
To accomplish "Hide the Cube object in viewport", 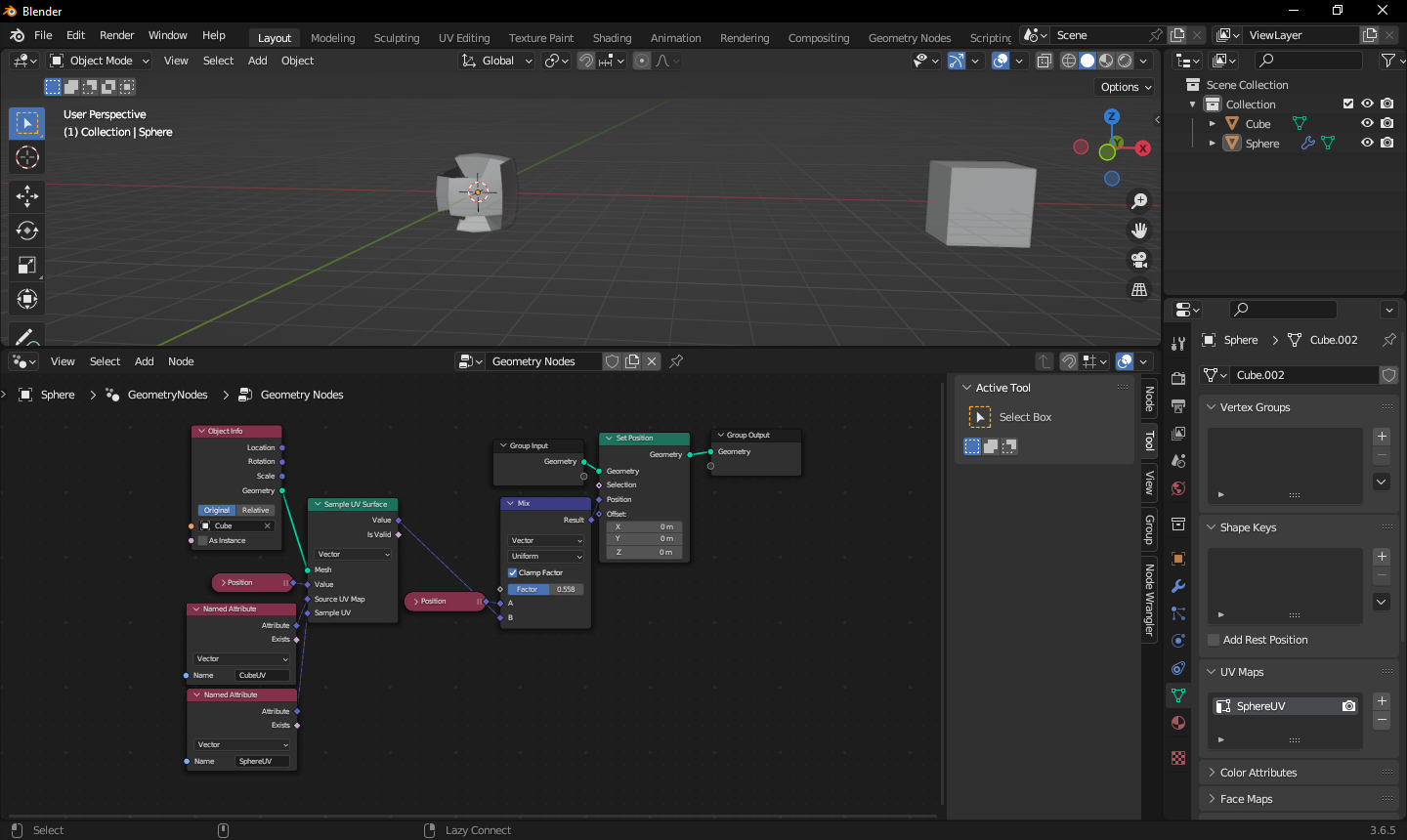I will pos(1368,123).
